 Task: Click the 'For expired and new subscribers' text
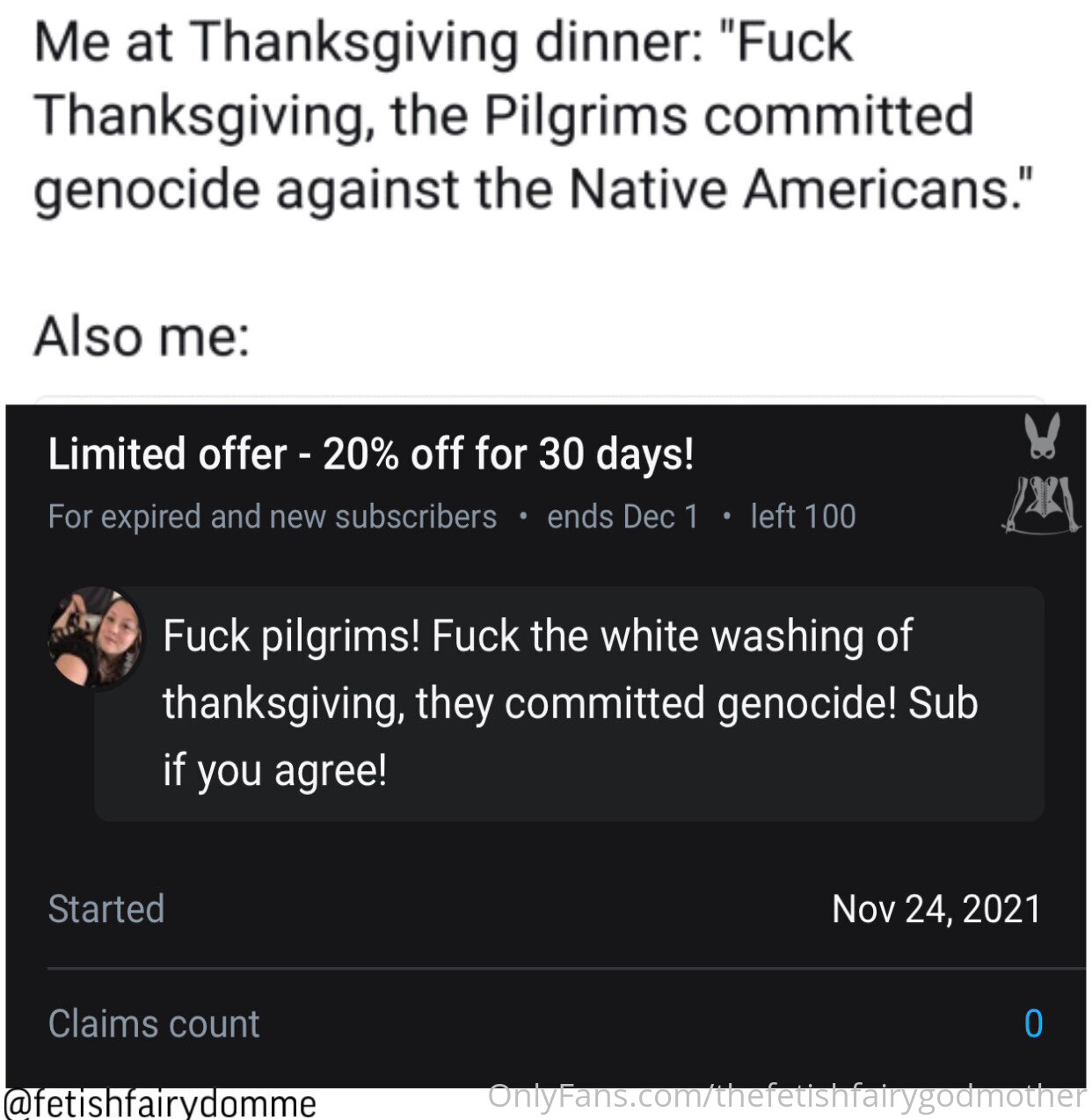pyautogui.click(x=273, y=516)
